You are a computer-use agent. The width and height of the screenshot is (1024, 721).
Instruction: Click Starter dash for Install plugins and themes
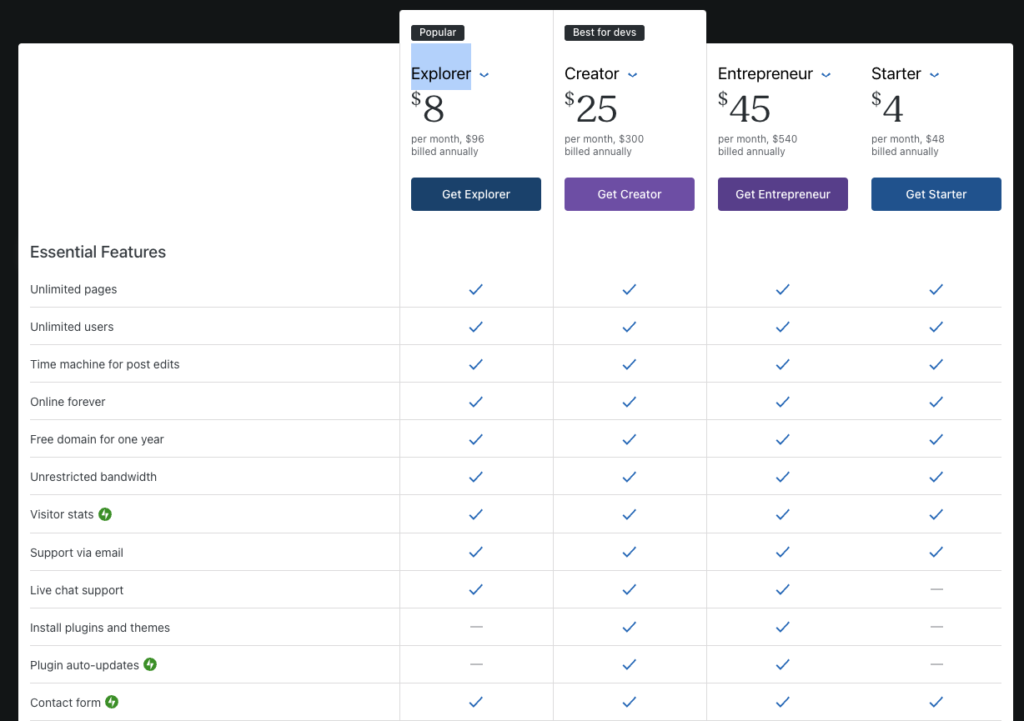(936, 627)
